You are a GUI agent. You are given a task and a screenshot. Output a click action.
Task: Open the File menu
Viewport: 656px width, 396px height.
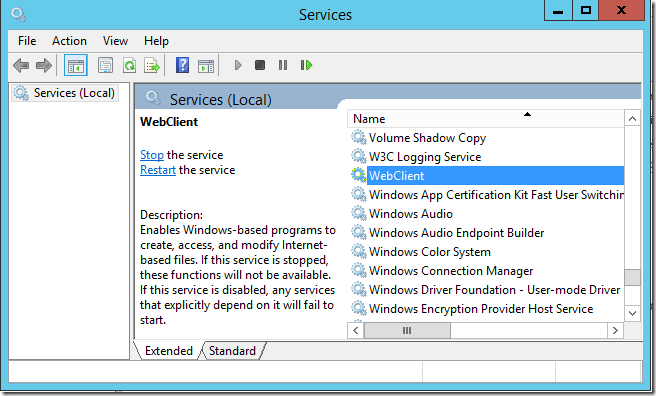coord(27,41)
